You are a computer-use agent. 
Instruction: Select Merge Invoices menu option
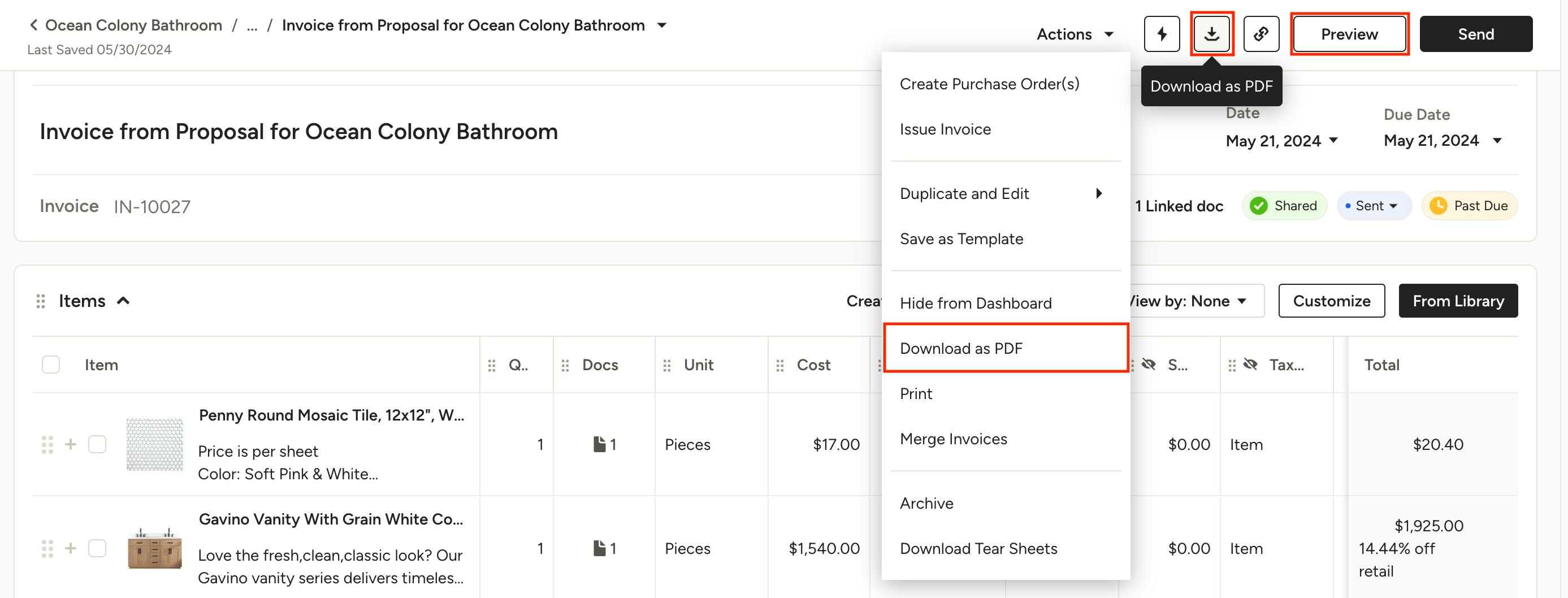[x=953, y=439]
